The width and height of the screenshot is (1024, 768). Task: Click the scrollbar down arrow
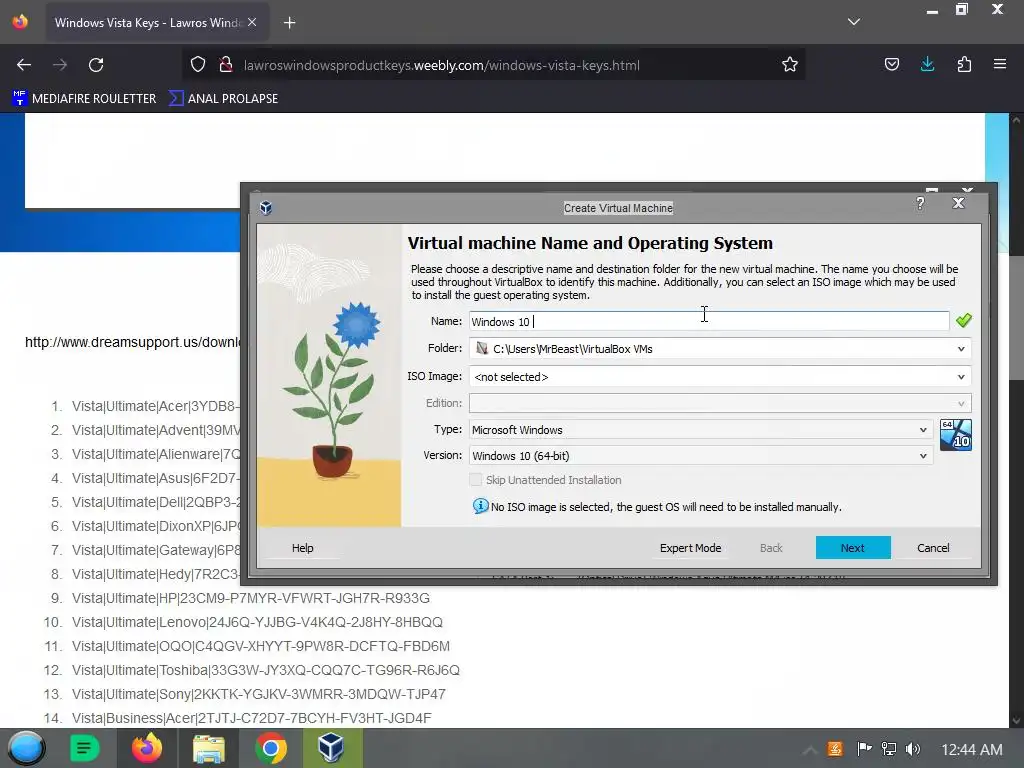tap(1016, 721)
